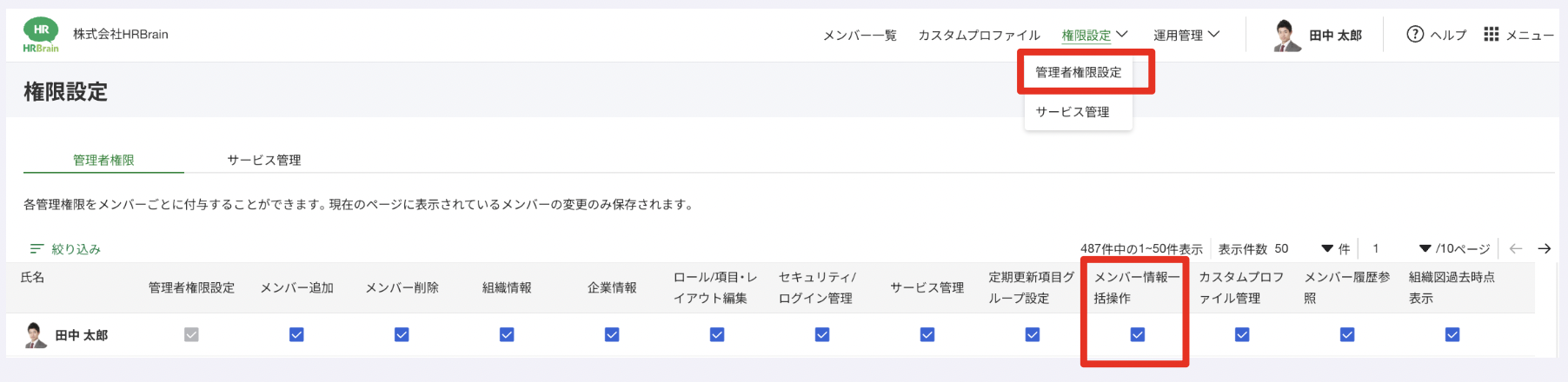The width and height of the screenshot is (1568, 382).
Task: Open the grid menu icon
Action: pos(1492,34)
